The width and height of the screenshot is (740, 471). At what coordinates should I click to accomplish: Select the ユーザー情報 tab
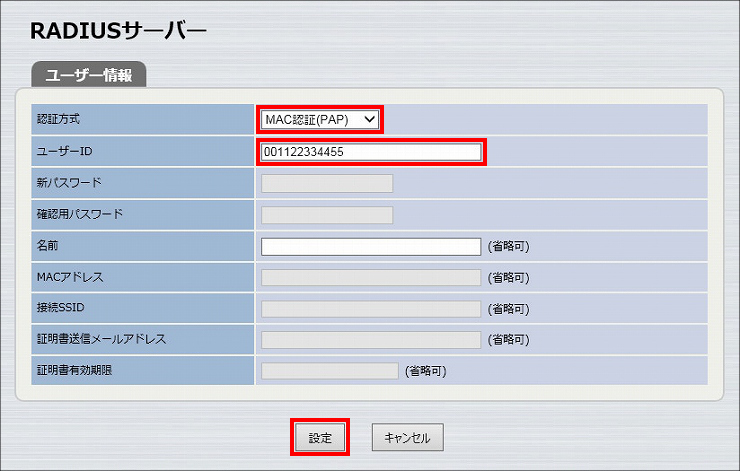[89, 75]
